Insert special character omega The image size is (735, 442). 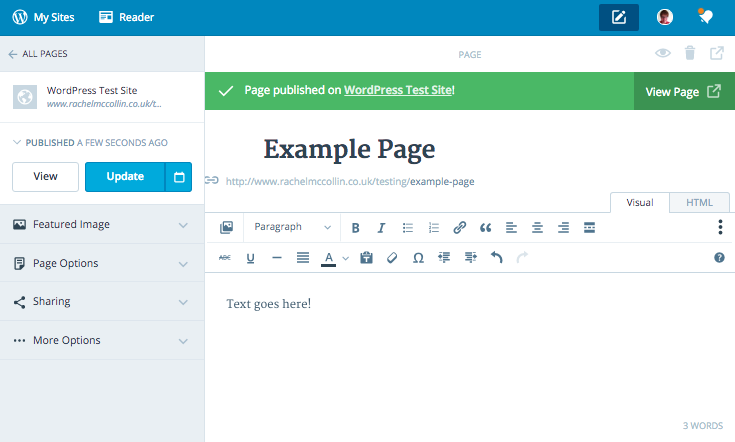418,258
